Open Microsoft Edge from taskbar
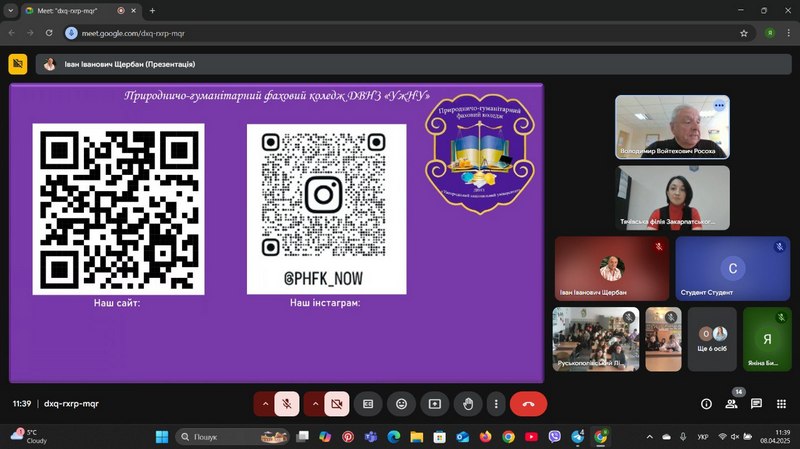800x449 pixels. (393, 437)
